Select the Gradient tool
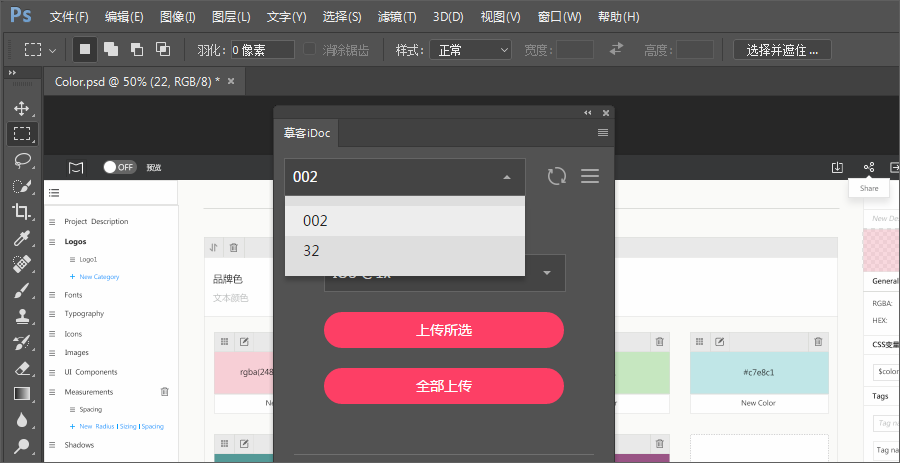Image resolution: width=900 pixels, height=463 pixels. click(22, 394)
